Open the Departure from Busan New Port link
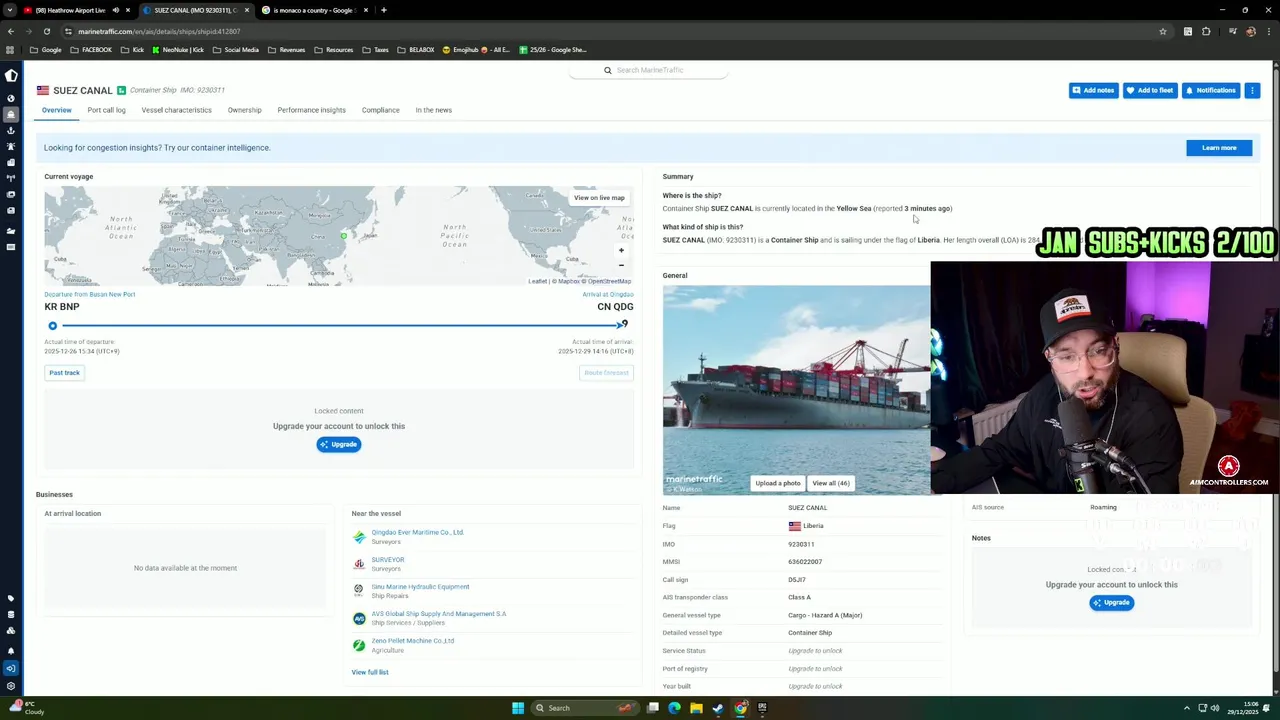The height and width of the screenshot is (720, 1280). click(x=89, y=294)
